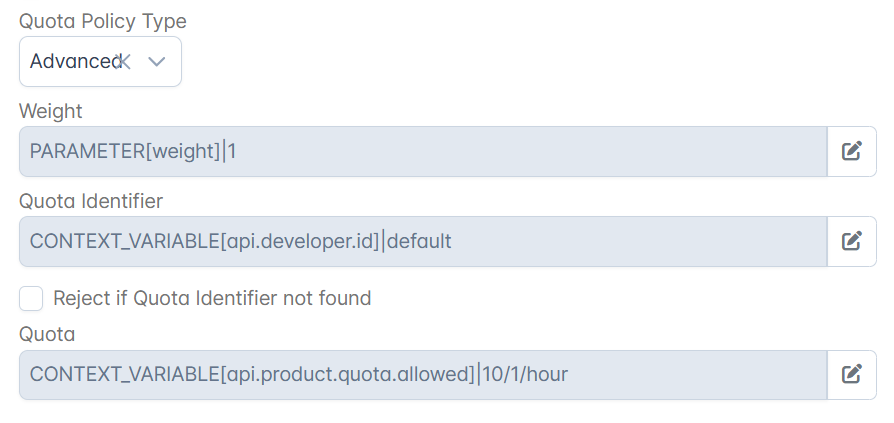Clear the Advanced quota policy selection
The image size is (894, 423).
pos(124,62)
